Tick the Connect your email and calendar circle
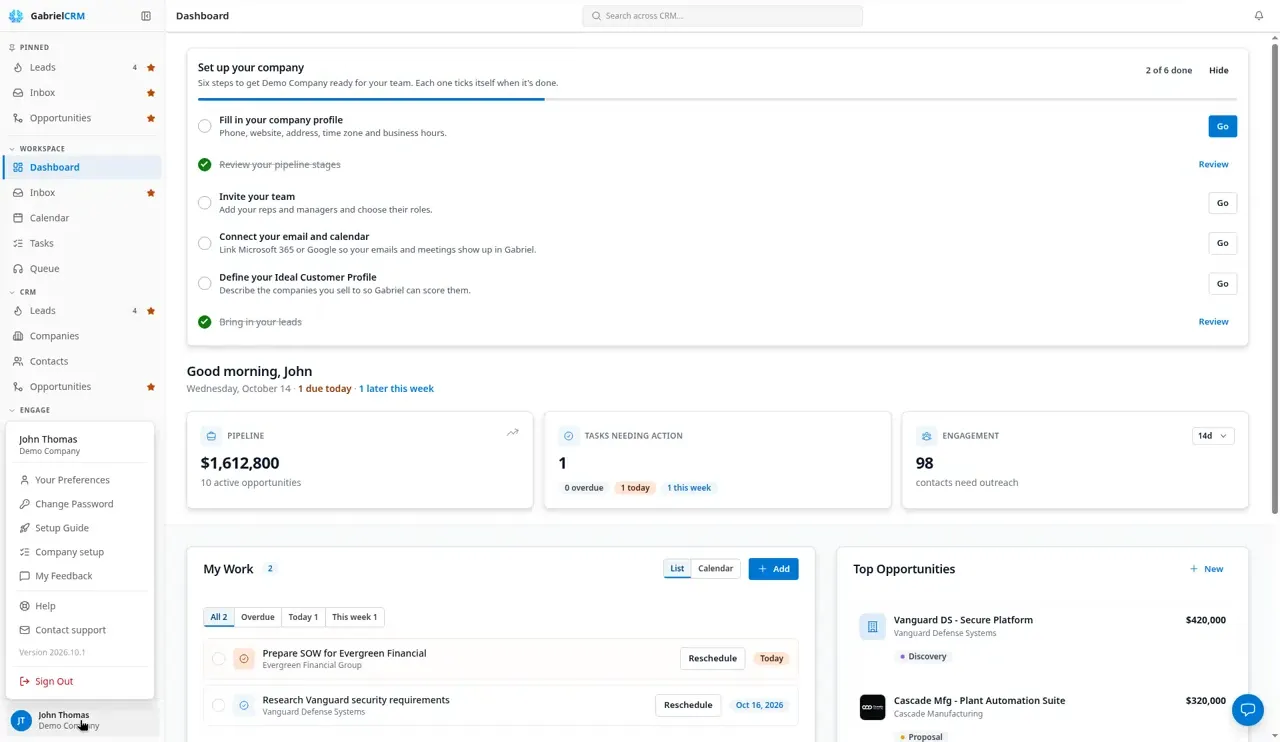The width and height of the screenshot is (1280, 742). point(205,243)
